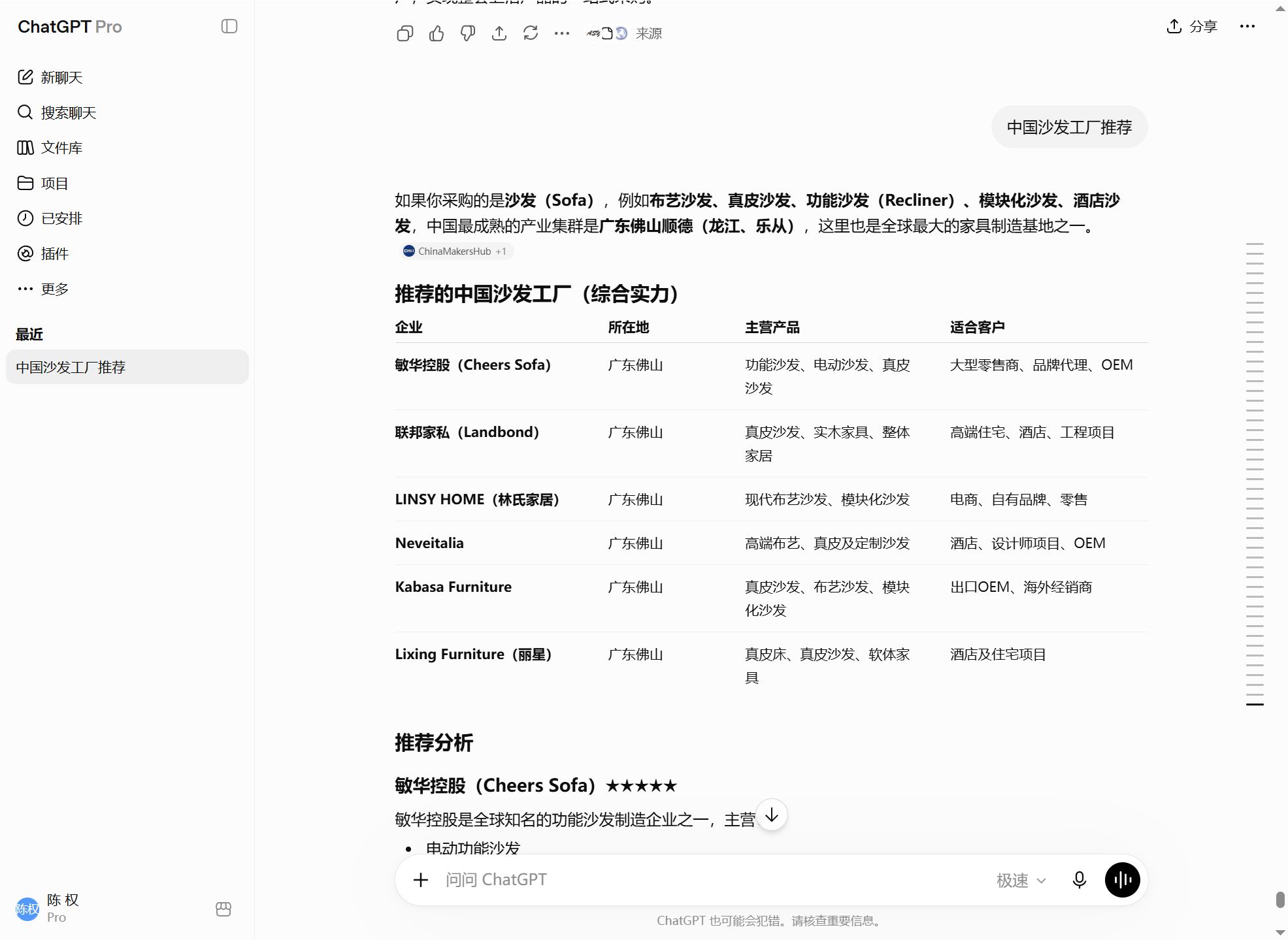1288x940 pixels.
Task: Click Lixing Furniture (丽星) table cell
Action: tap(474, 654)
